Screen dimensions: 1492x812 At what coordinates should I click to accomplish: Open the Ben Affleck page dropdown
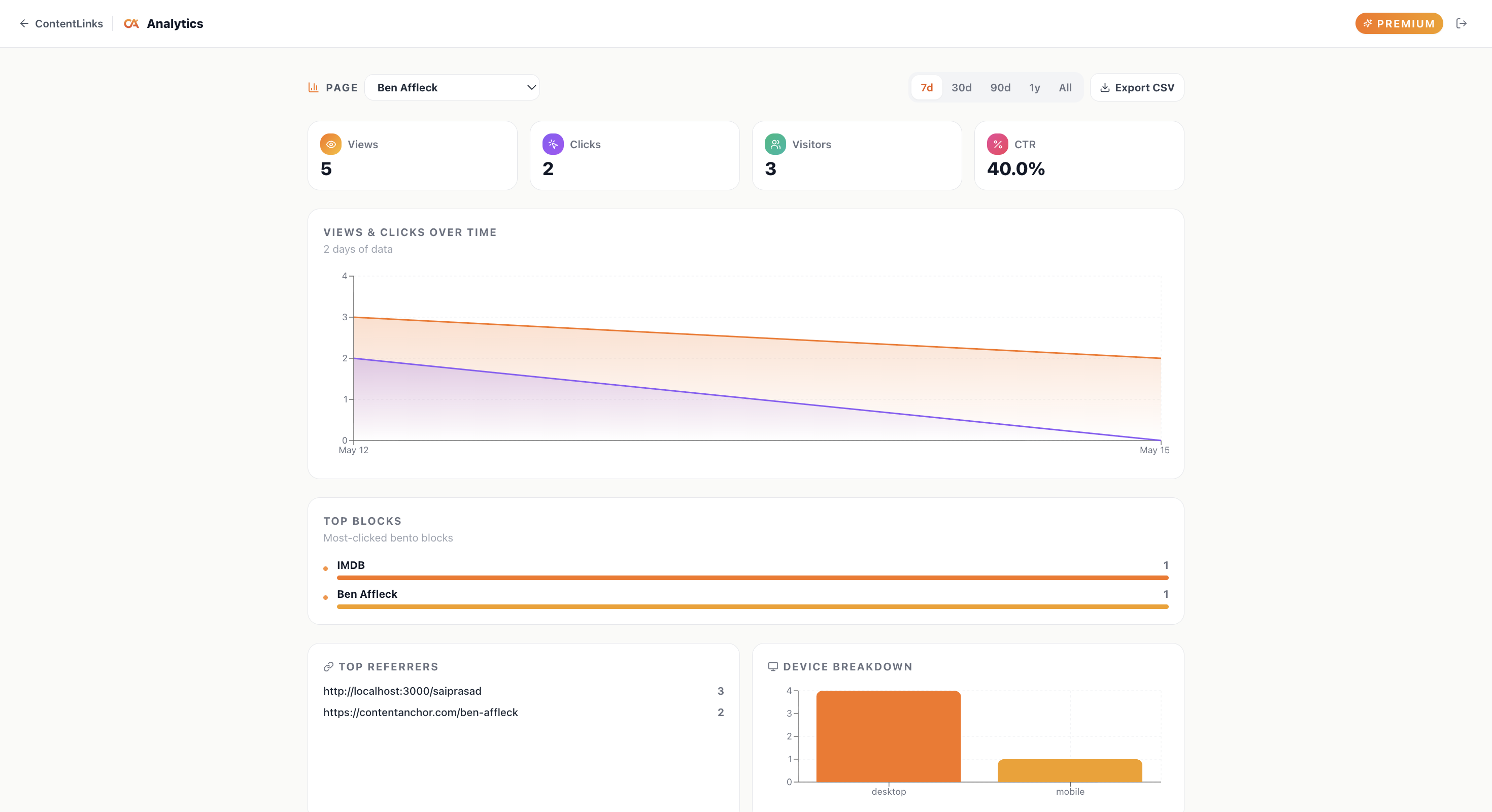(x=452, y=87)
